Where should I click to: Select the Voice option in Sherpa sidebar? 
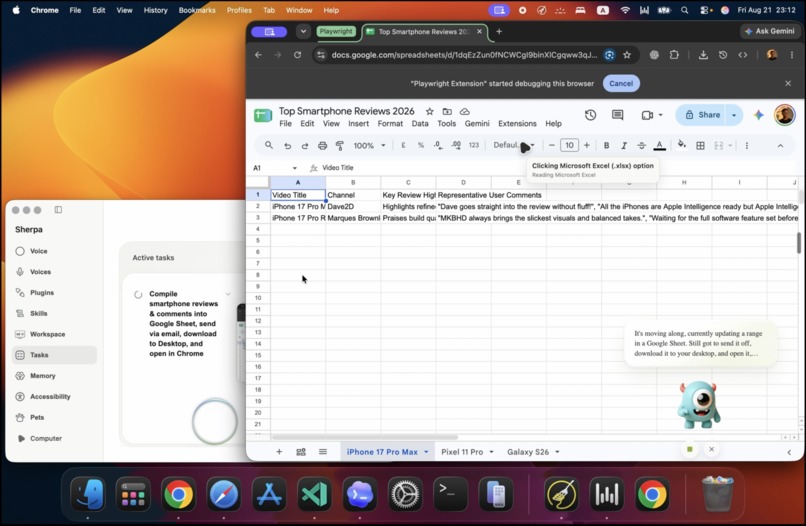[54, 251]
